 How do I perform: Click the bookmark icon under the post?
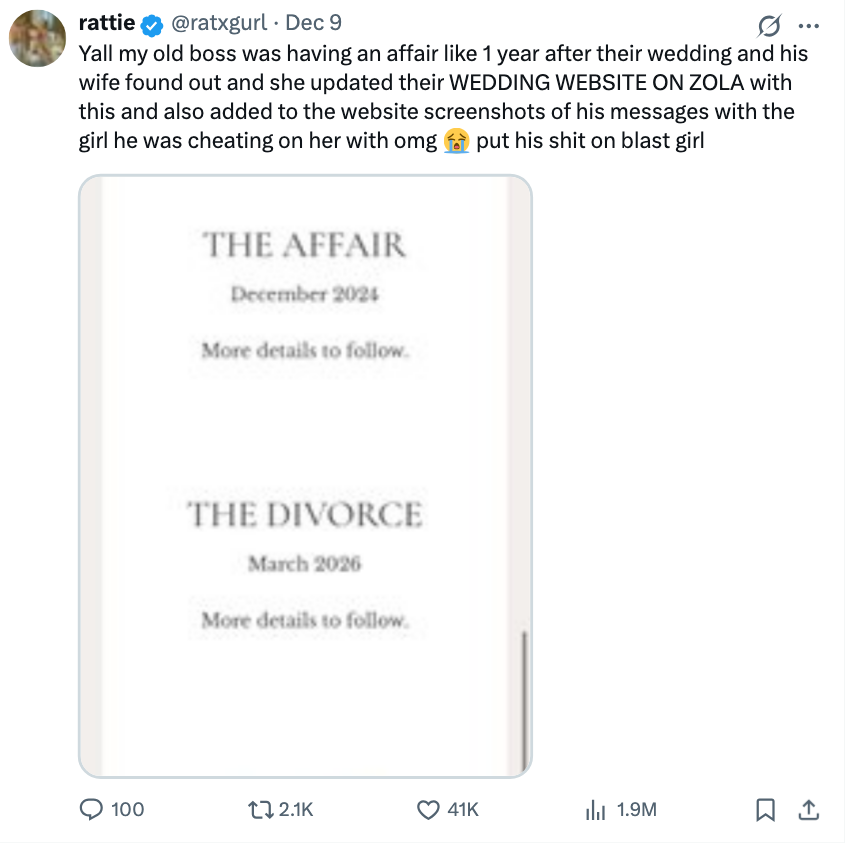[x=765, y=809]
